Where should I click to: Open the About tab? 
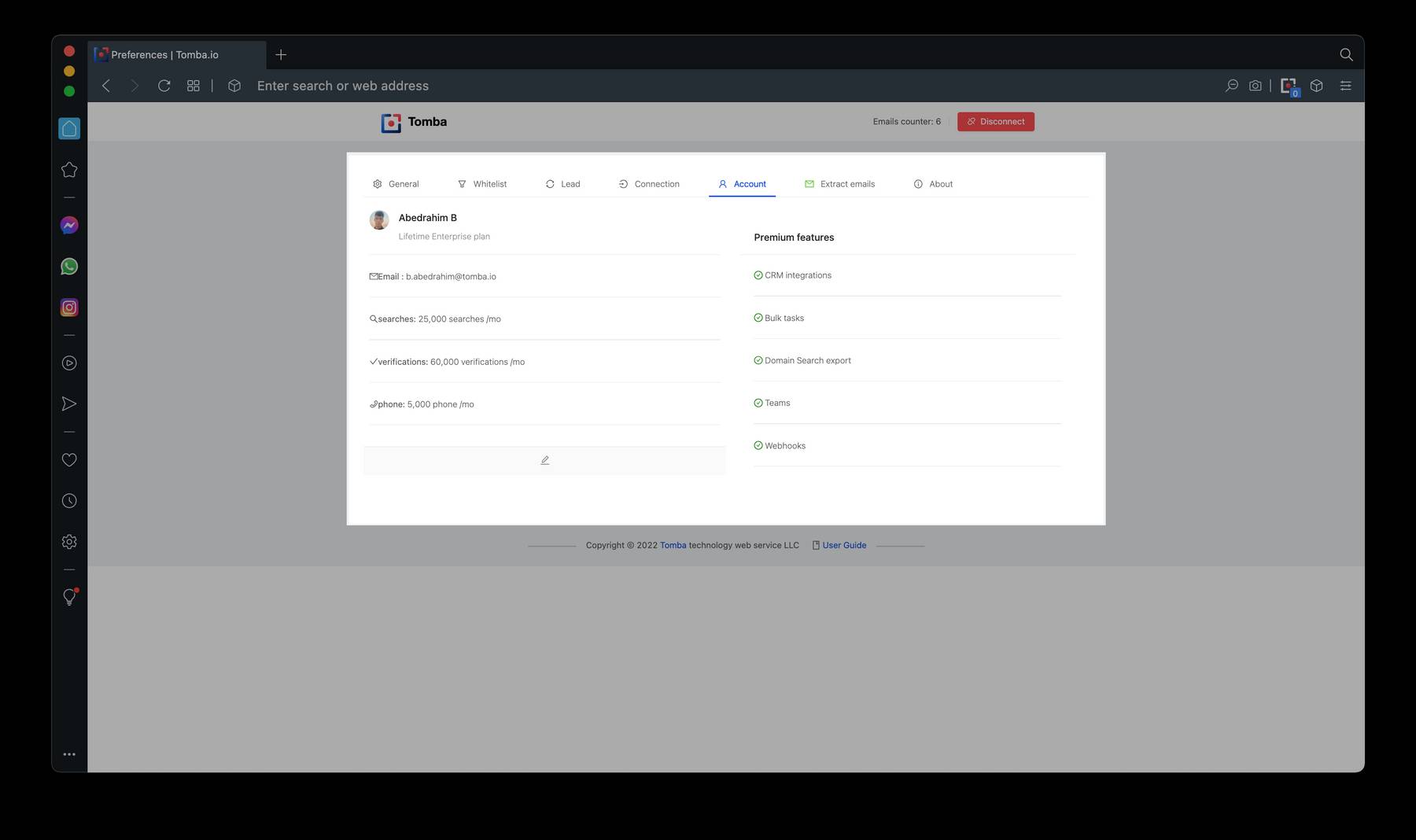pyautogui.click(x=933, y=184)
